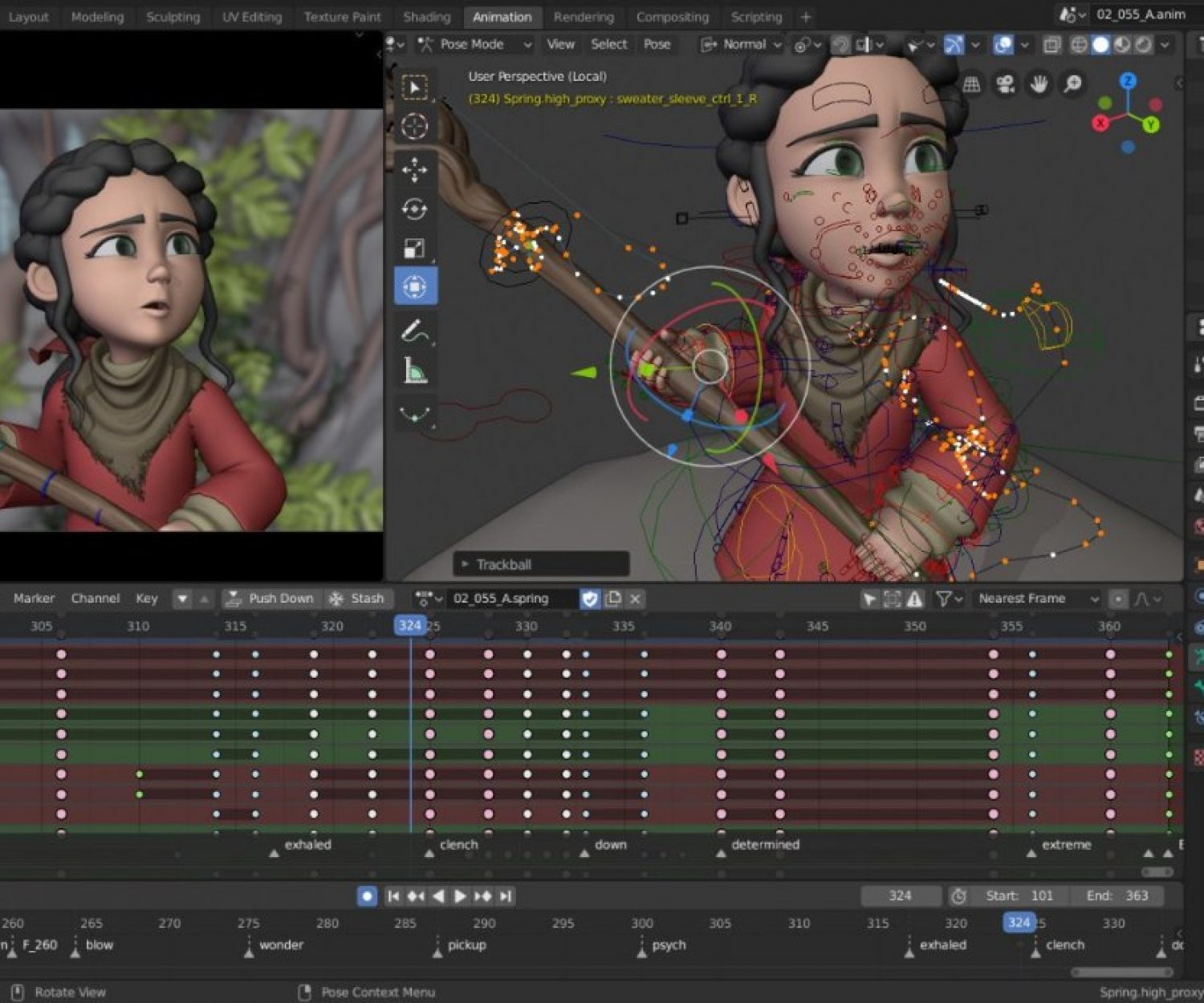Click the Z axis on navigation gizmo
This screenshot has width=1204, height=1003.
click(1129, 81)
